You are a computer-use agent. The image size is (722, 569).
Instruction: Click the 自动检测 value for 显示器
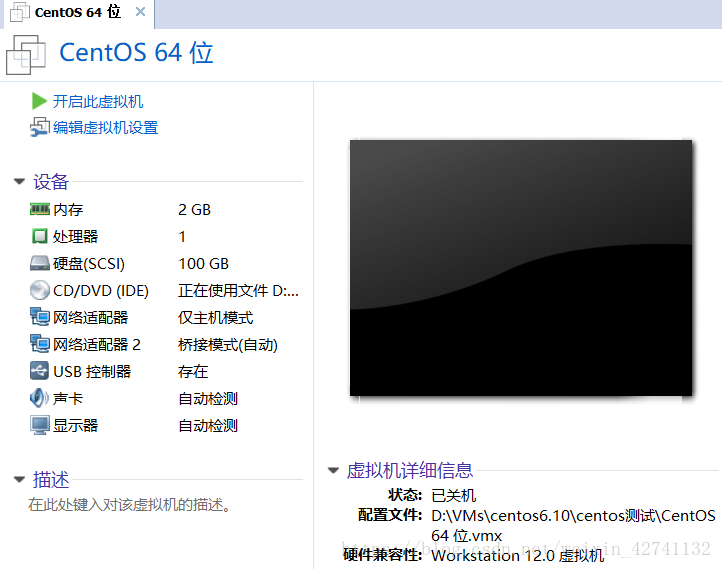coord(208,425)
